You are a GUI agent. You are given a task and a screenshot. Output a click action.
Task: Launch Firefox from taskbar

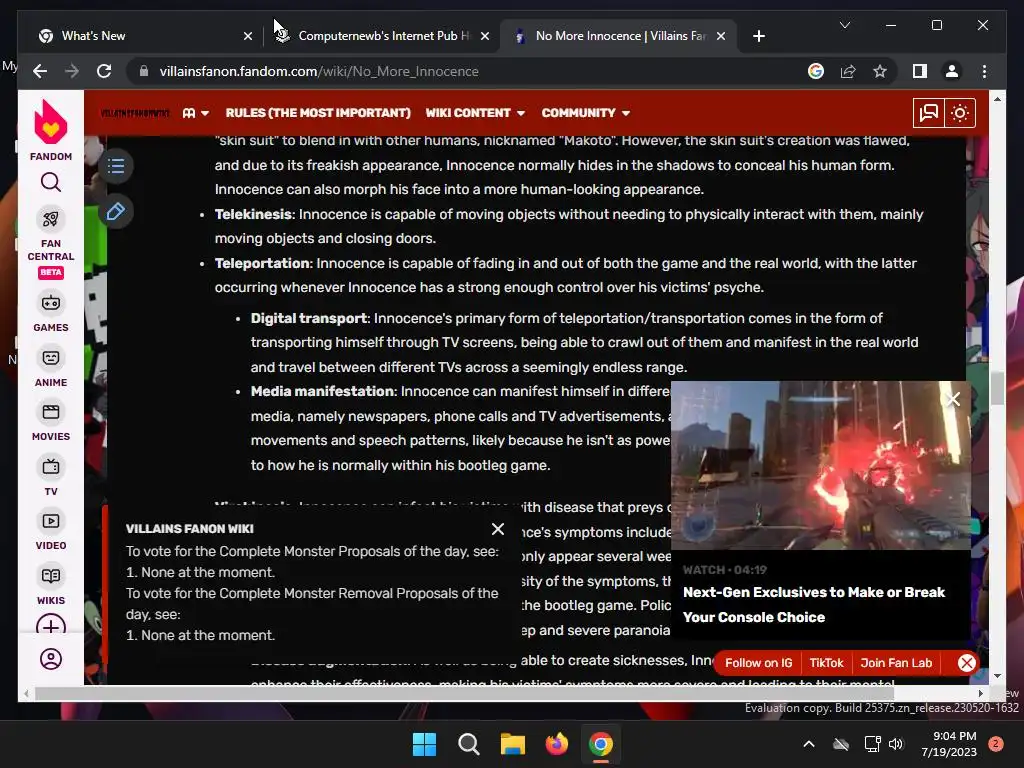556,744
